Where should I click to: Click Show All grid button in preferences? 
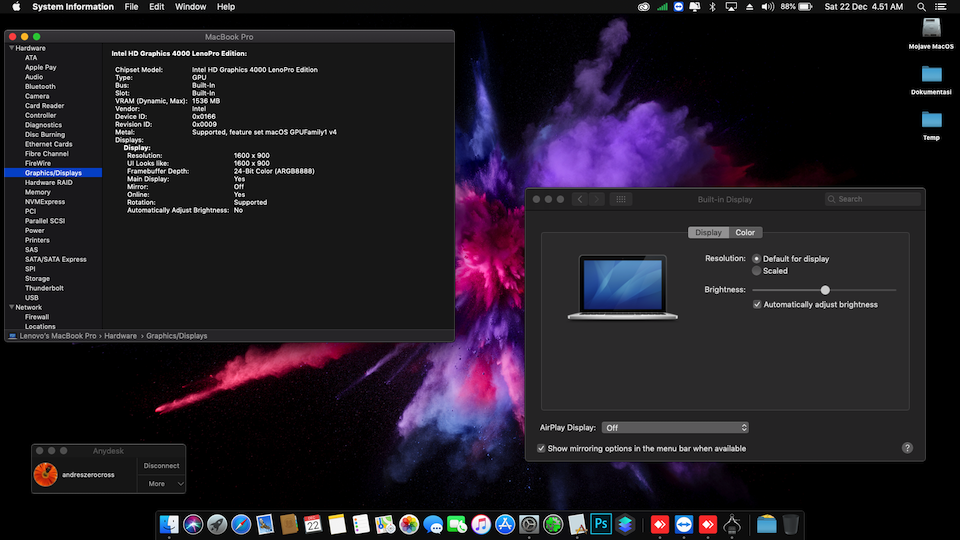tap(621, 199)
